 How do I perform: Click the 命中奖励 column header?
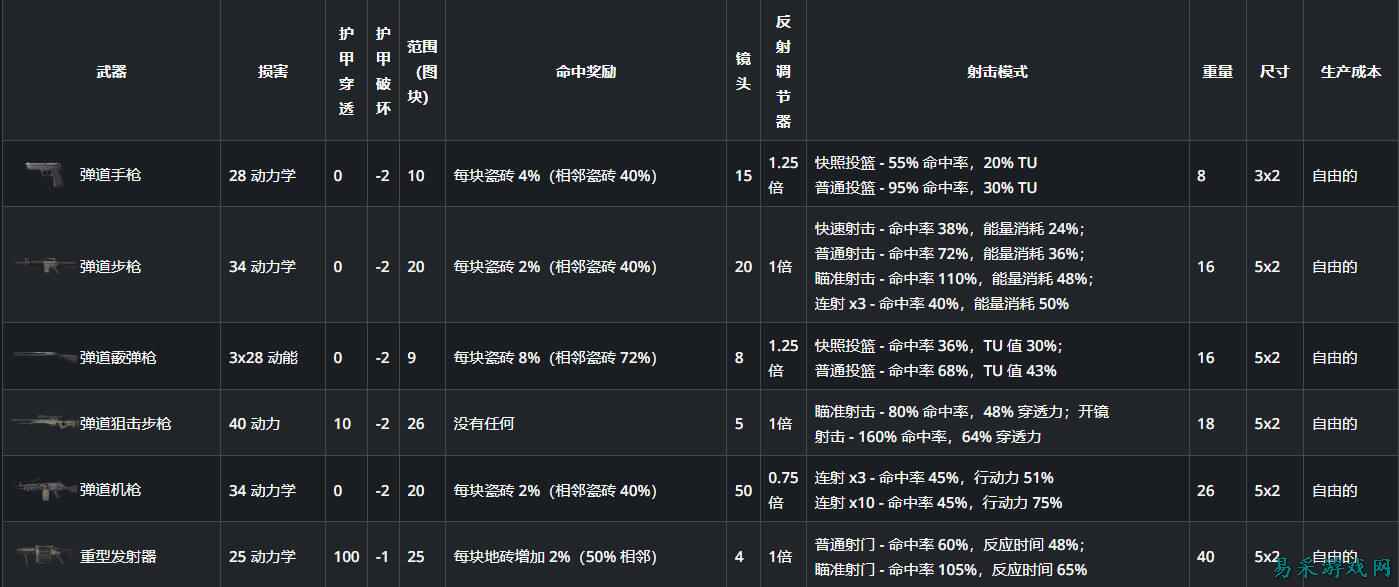click(586, 71)
